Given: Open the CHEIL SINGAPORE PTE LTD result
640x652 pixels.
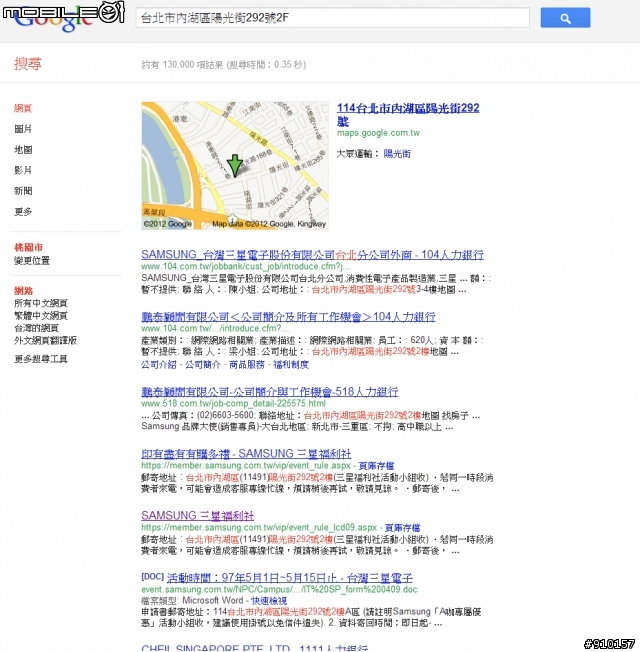Looking at the screenshot, I should tap(255, 648).
